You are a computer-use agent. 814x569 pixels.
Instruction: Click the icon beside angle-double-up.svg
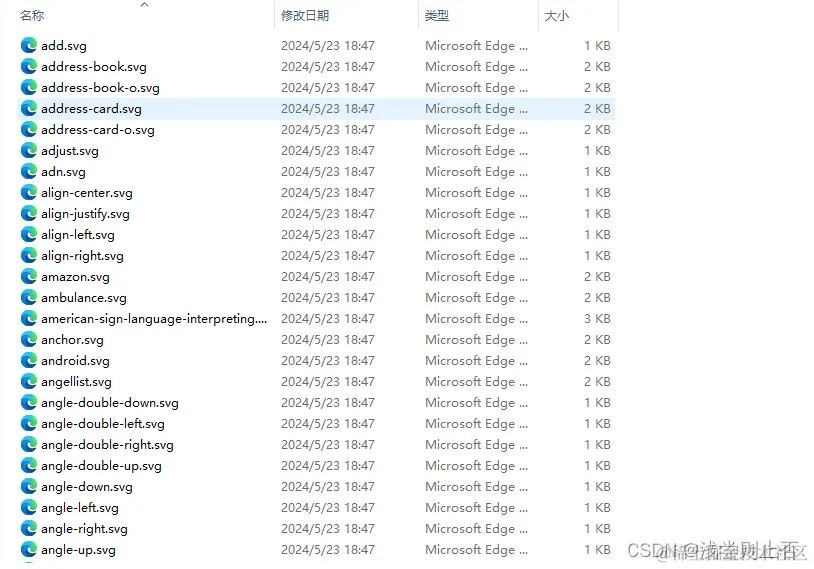click(x=29, y=466)
